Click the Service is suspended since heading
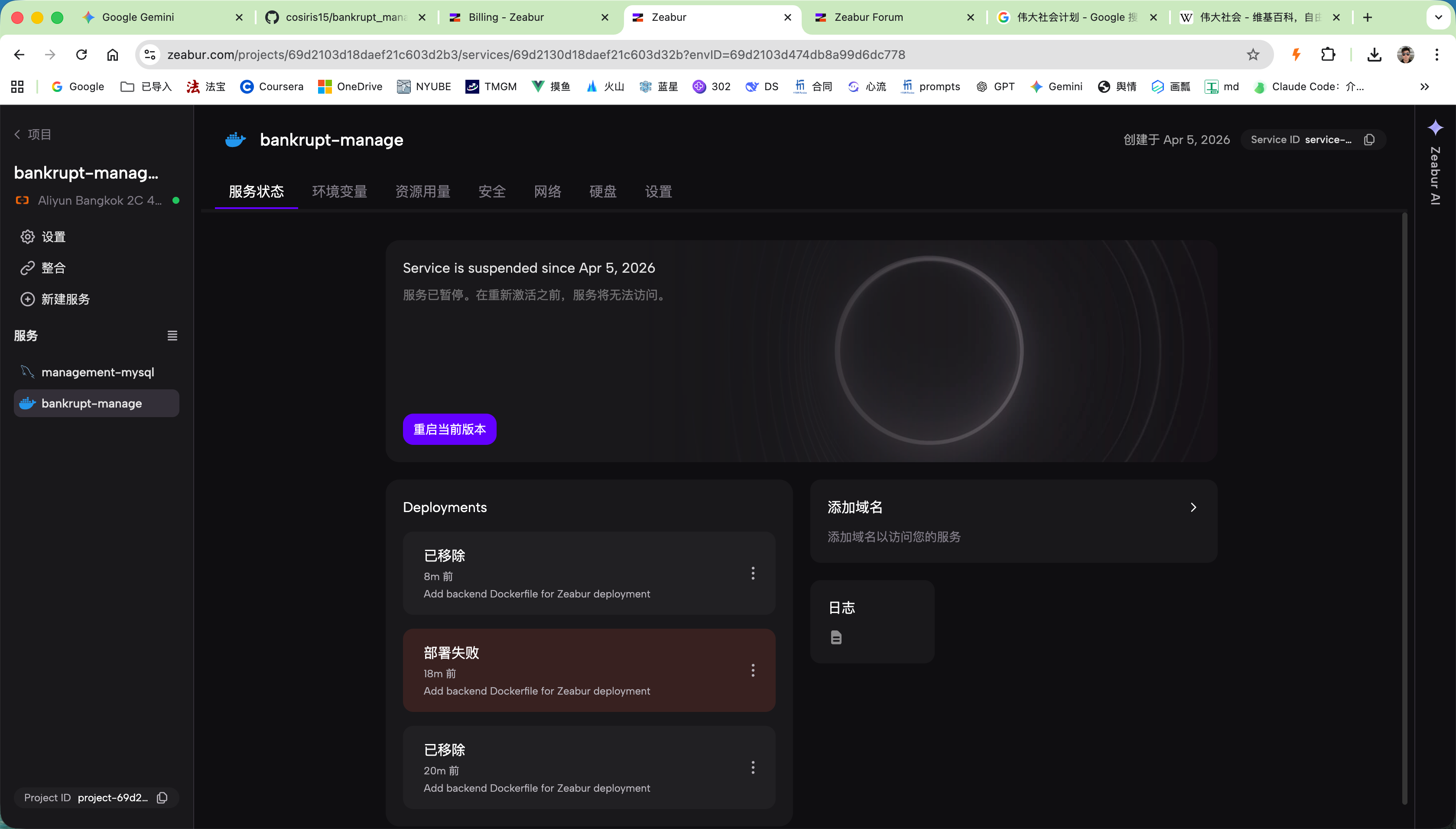Viewport: 1456px width, 829px height. point(529,268)
